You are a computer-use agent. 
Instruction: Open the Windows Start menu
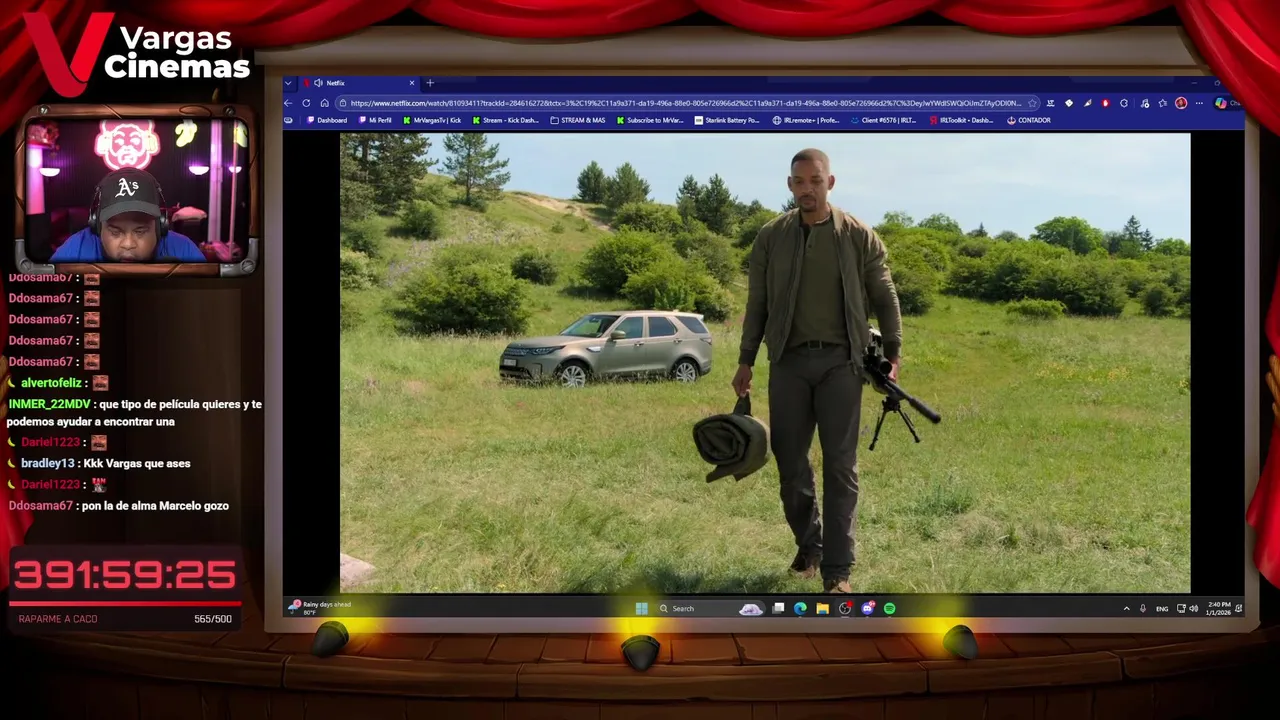pos(641,608)
